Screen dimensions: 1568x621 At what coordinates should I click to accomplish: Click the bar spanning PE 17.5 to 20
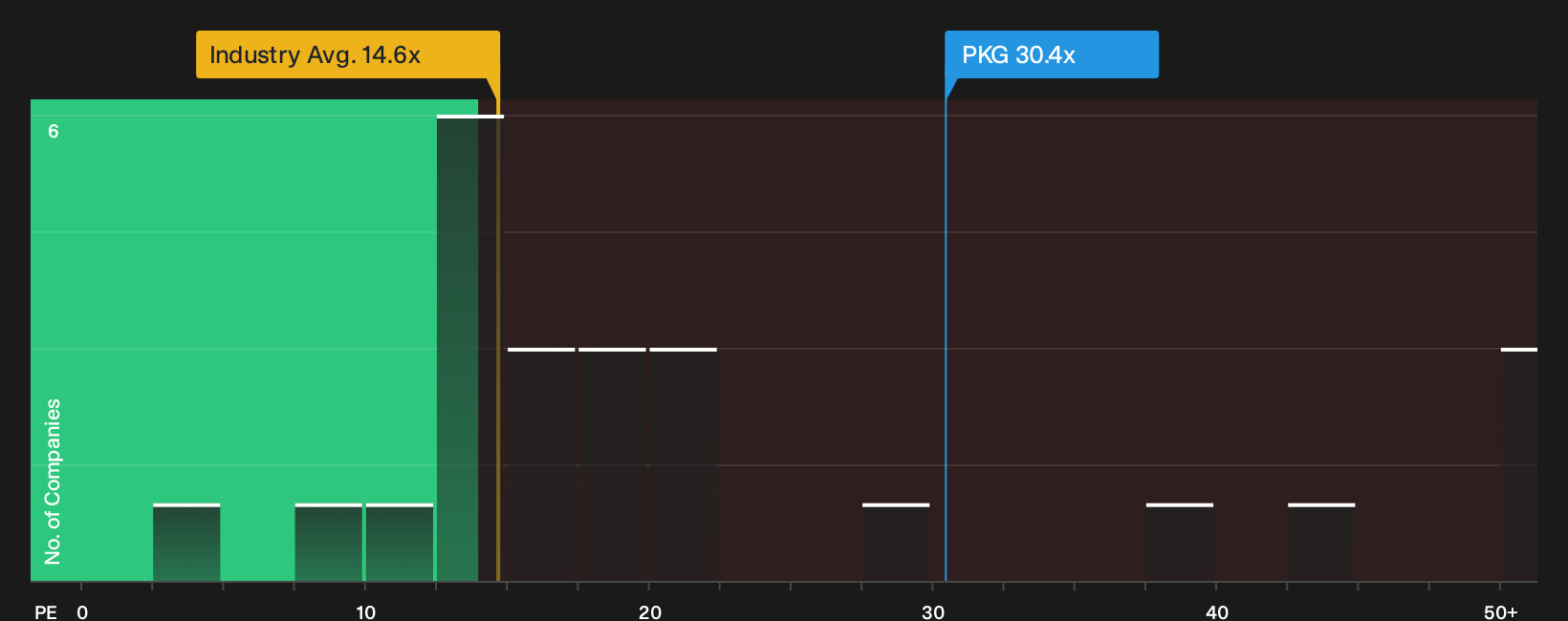point(612,464)
